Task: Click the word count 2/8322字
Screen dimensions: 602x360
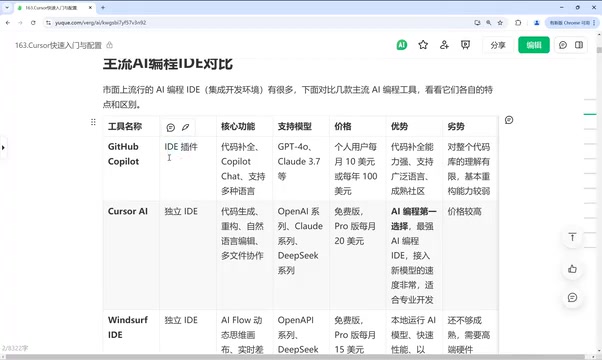Action: click(x=15, y=348)
